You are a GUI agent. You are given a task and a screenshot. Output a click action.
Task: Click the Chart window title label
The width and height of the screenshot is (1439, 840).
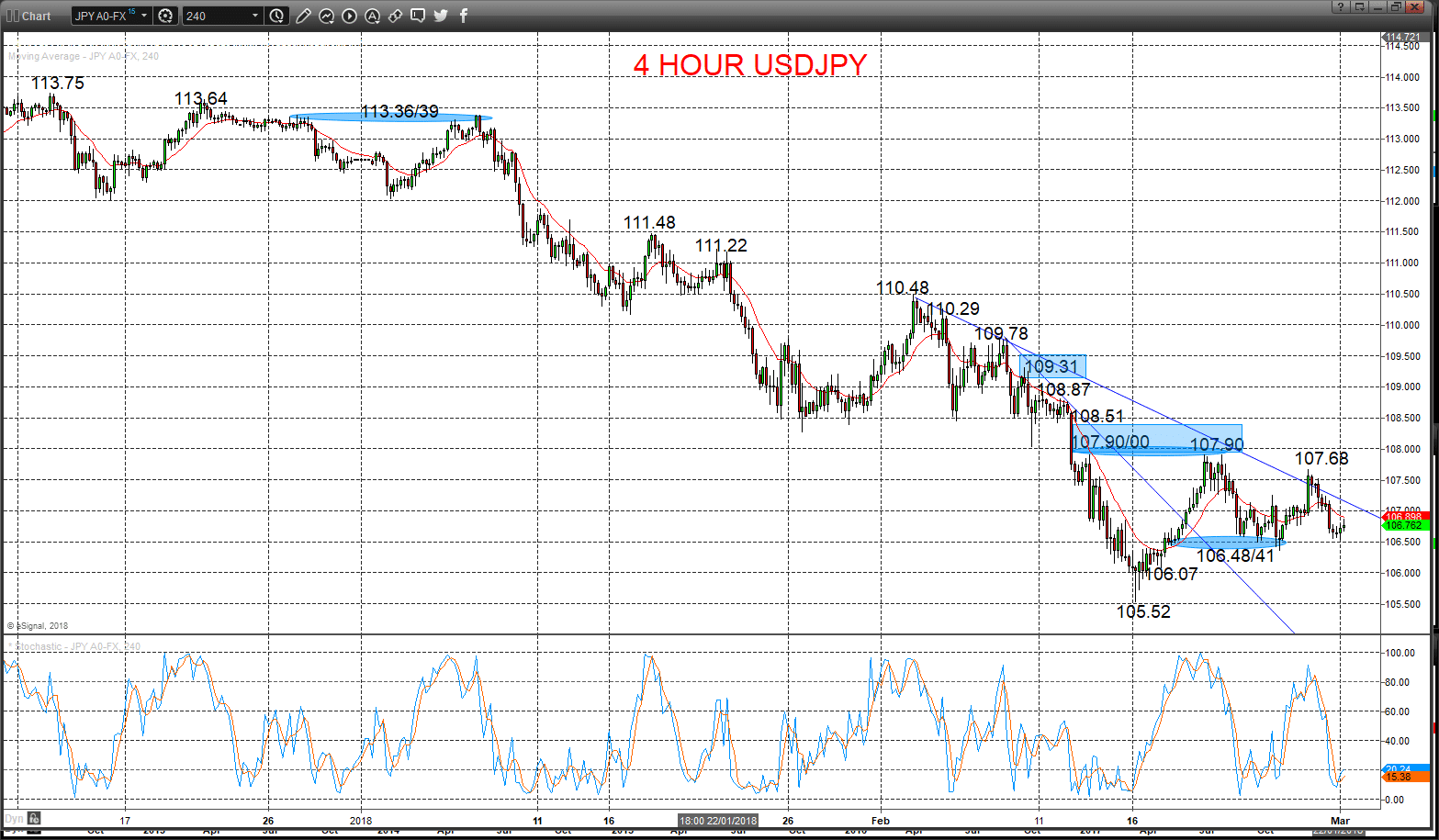coord(37,16)
